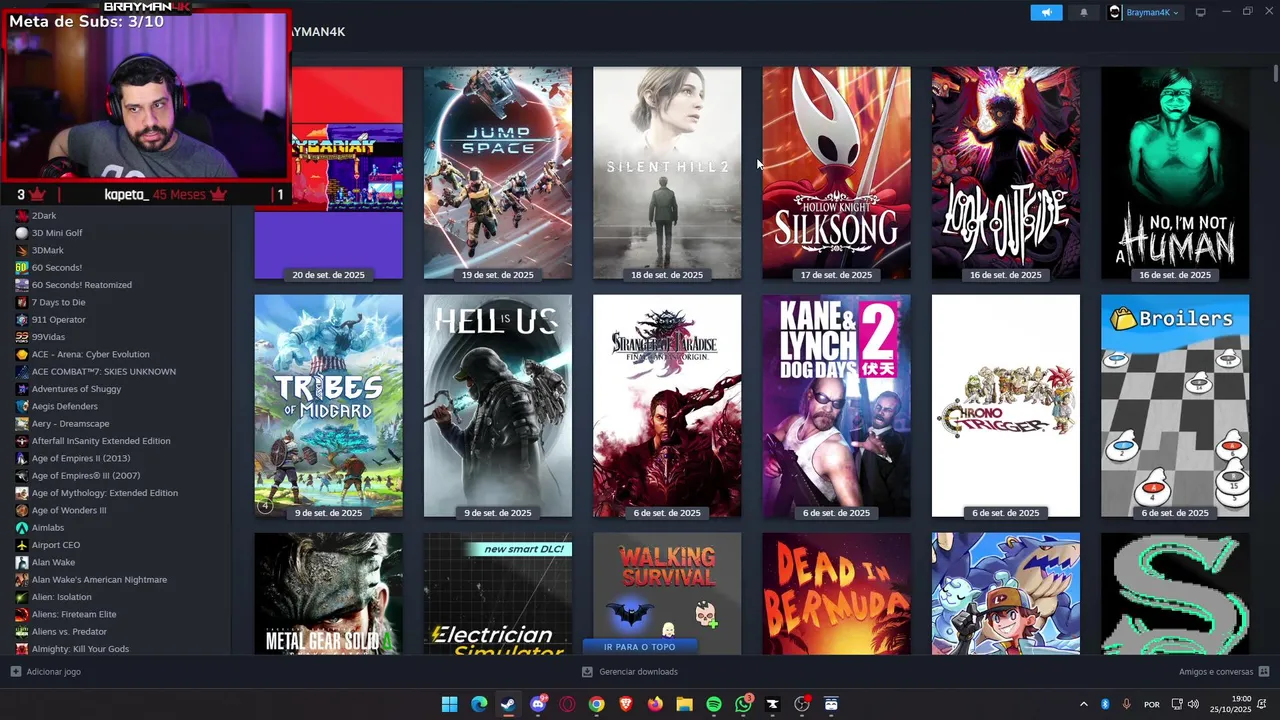The height and width of the screenshot is (720, 1280).
Task: Open the Look Outside game cover
Action: click(x=1006, y=173)
